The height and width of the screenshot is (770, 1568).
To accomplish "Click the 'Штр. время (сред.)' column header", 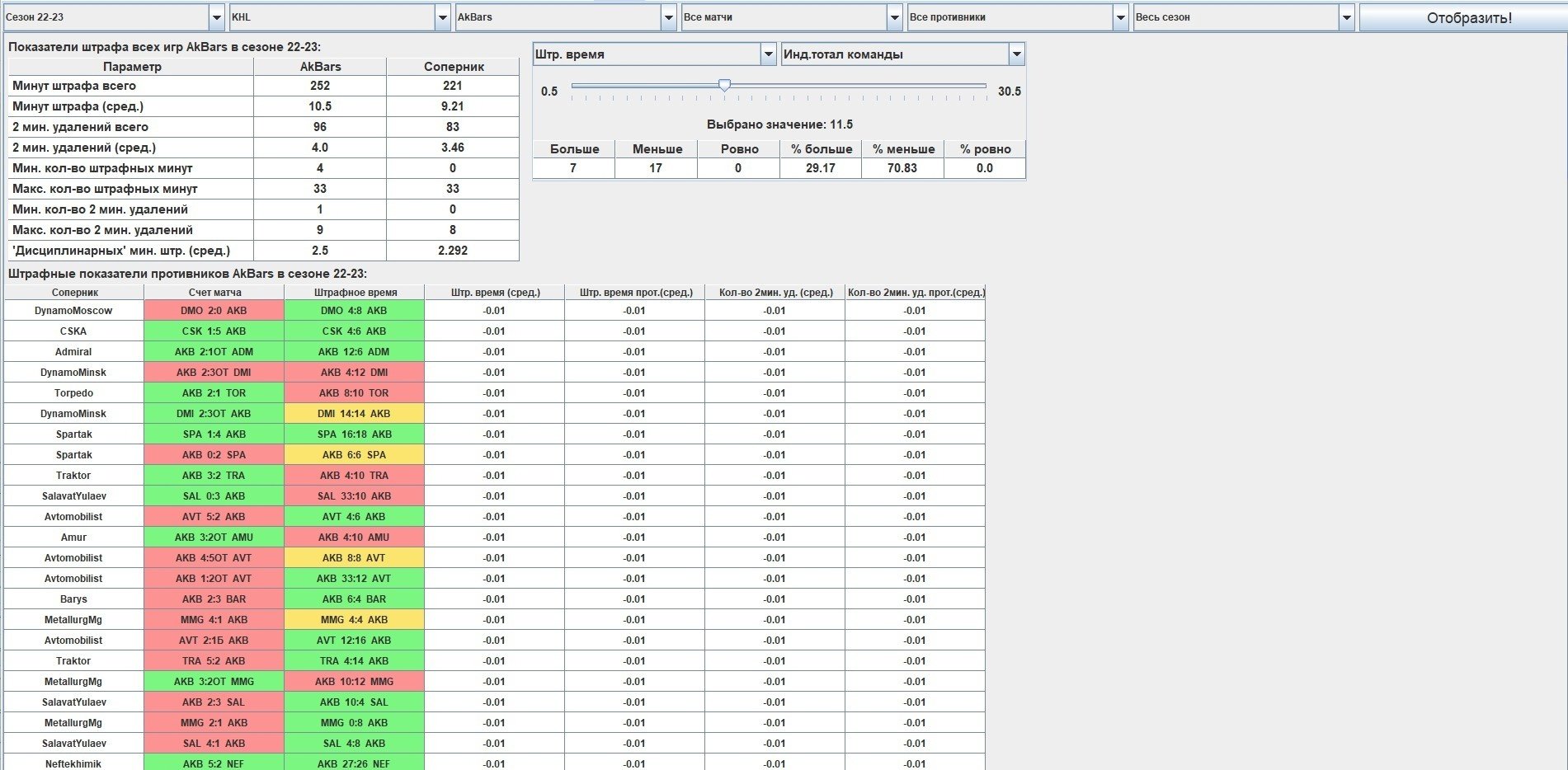I will [x=495, y=293].
